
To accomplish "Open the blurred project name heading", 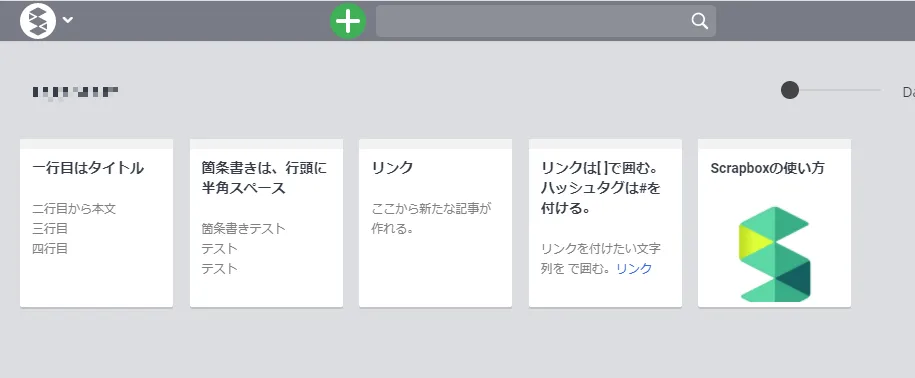I will pyautogui.click(x=75, y=92).
